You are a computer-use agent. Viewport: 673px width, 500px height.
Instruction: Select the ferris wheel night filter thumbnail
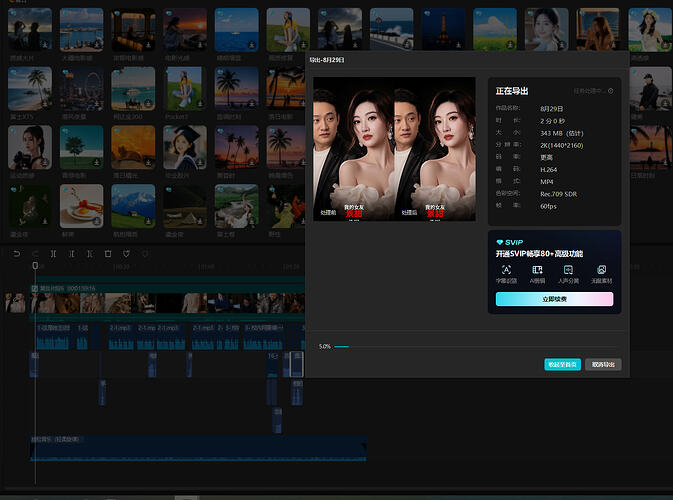pyautogui.click(x=82, y=88)
